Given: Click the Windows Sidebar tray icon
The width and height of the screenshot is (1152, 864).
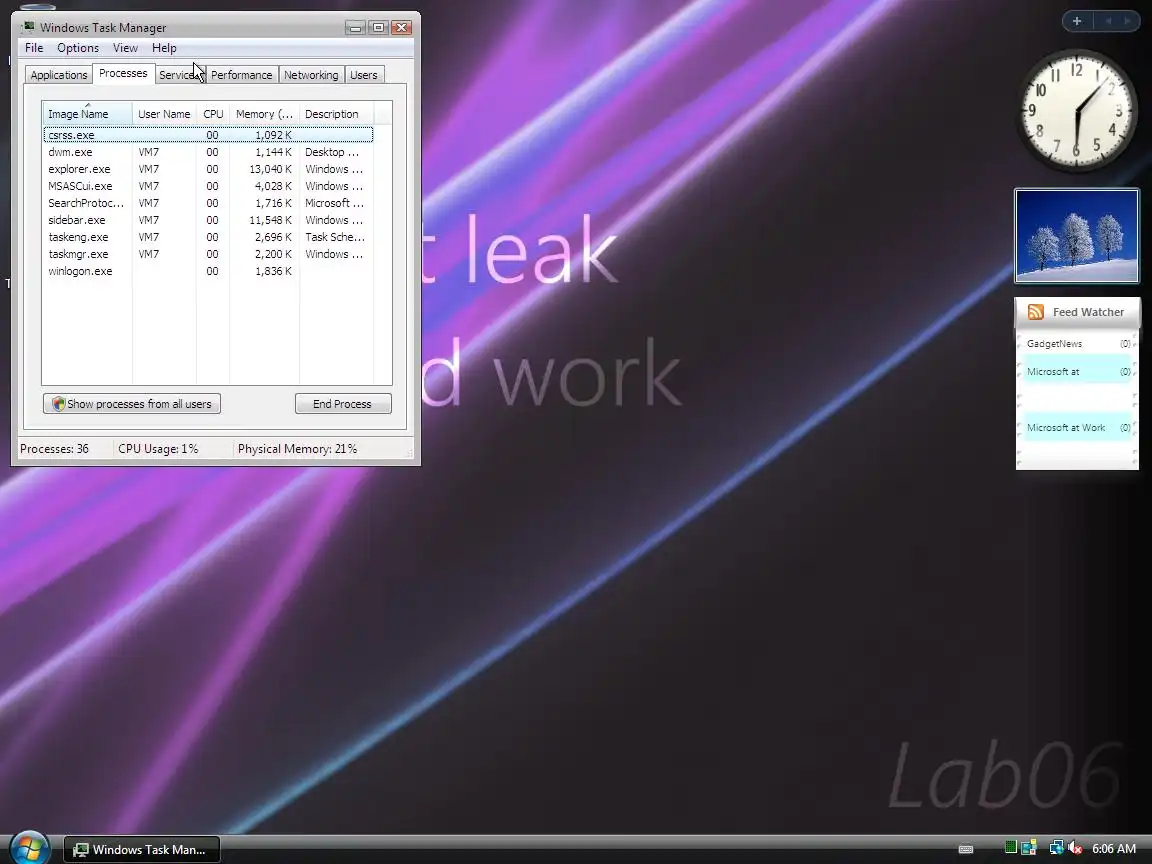Looking at the screenshot, I should click(x=1029, y=848).
